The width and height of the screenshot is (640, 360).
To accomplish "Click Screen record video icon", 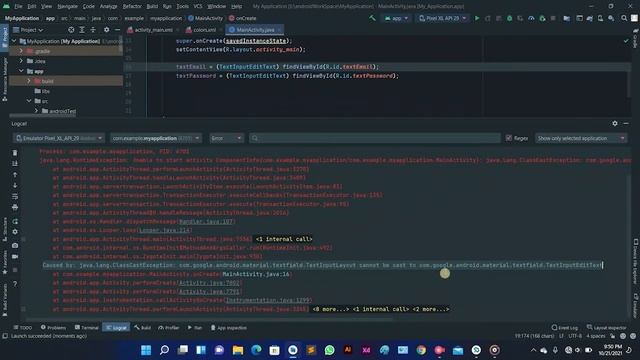I will pos(15,256).
